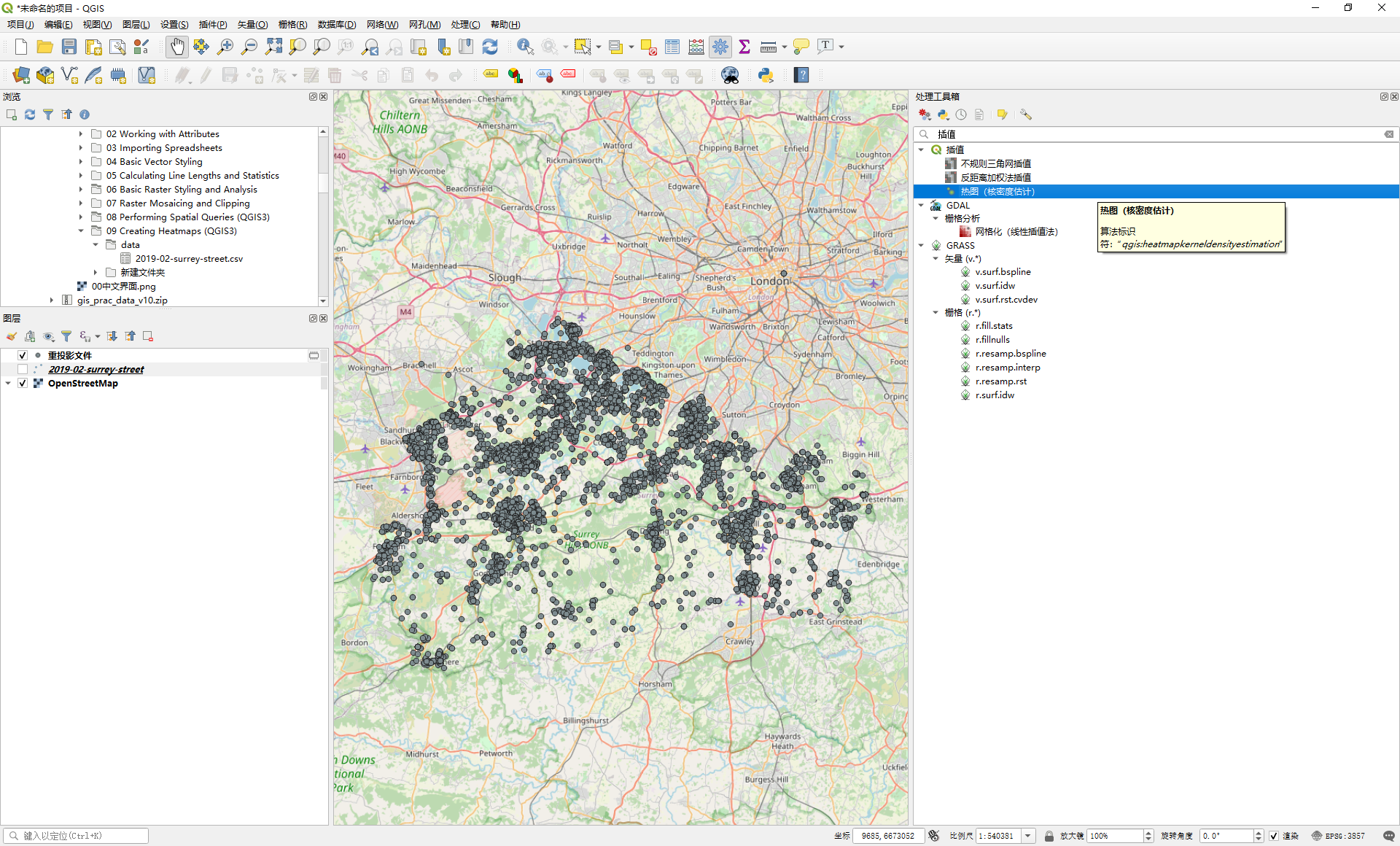
Task: Toggle the 渲染 render checkbox
Action: (x=1274, y=836)
